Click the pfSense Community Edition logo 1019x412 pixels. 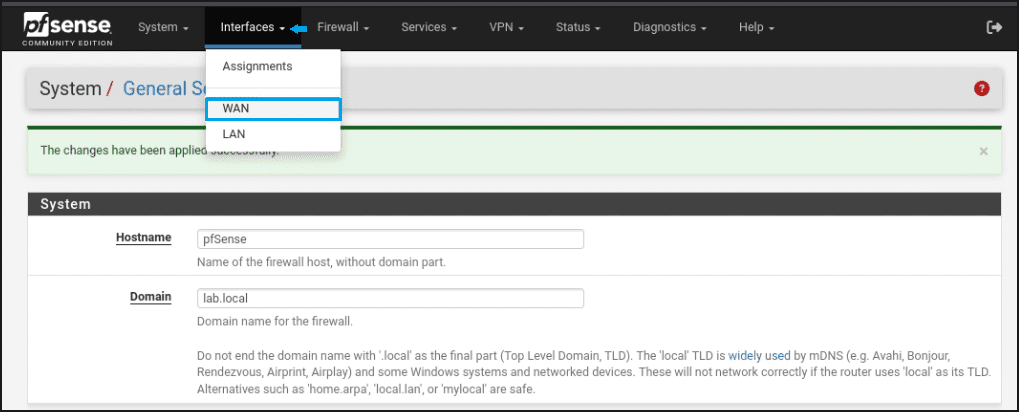(x=68, y=29)
